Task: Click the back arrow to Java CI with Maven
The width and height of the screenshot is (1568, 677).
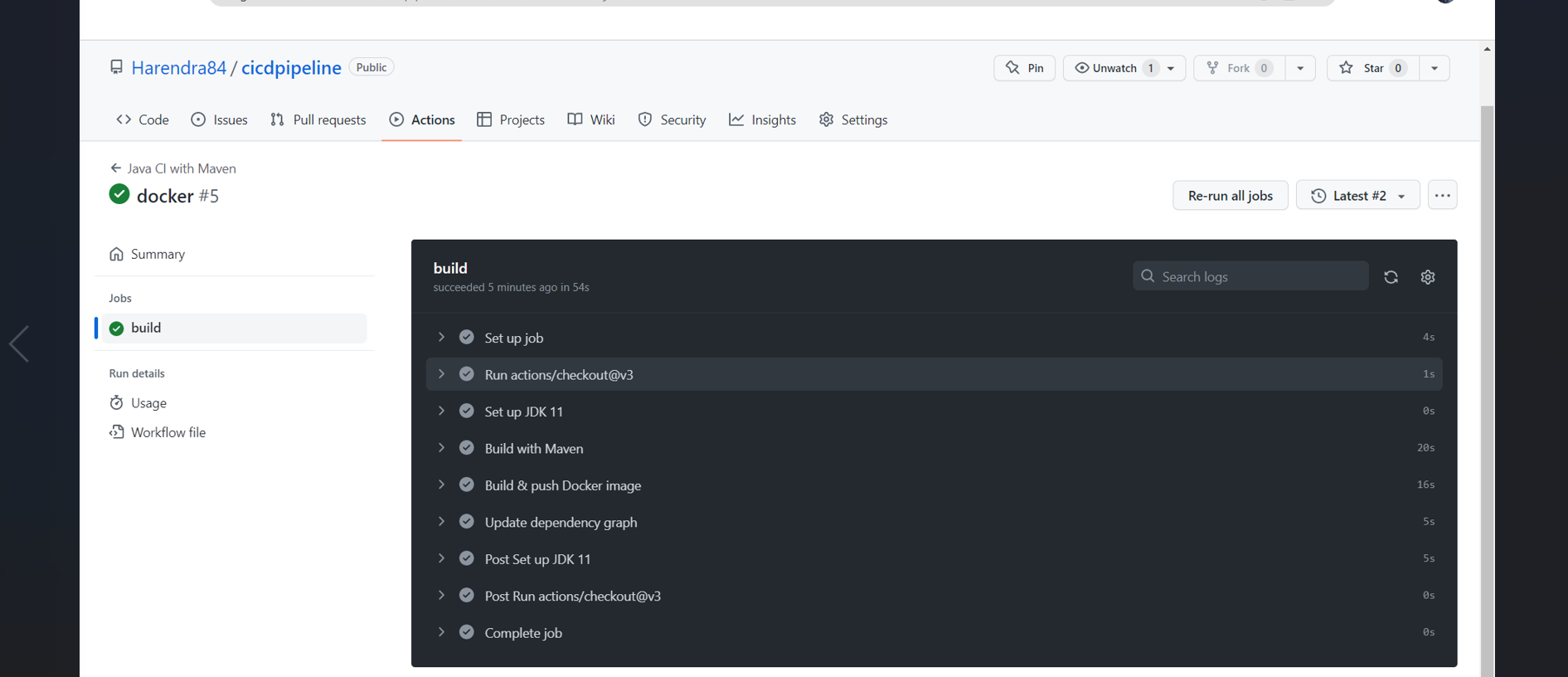Action: [116, 168]
